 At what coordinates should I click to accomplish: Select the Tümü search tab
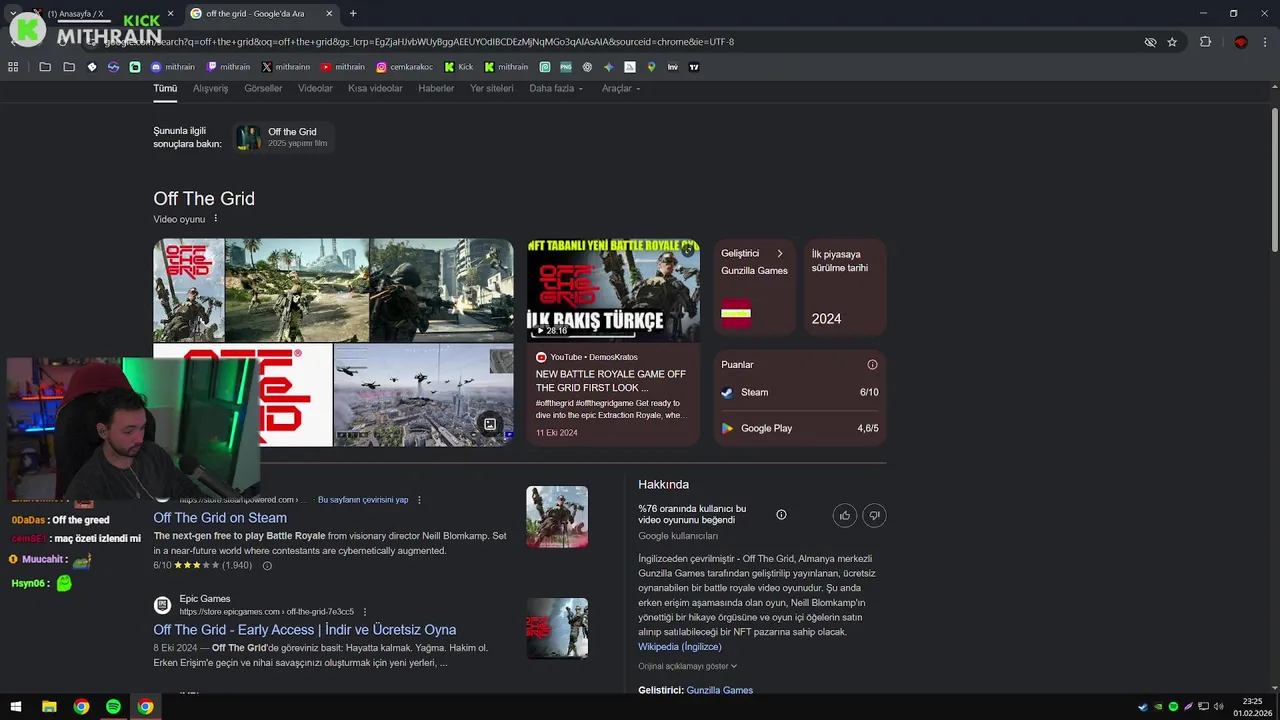click(165, 88)
